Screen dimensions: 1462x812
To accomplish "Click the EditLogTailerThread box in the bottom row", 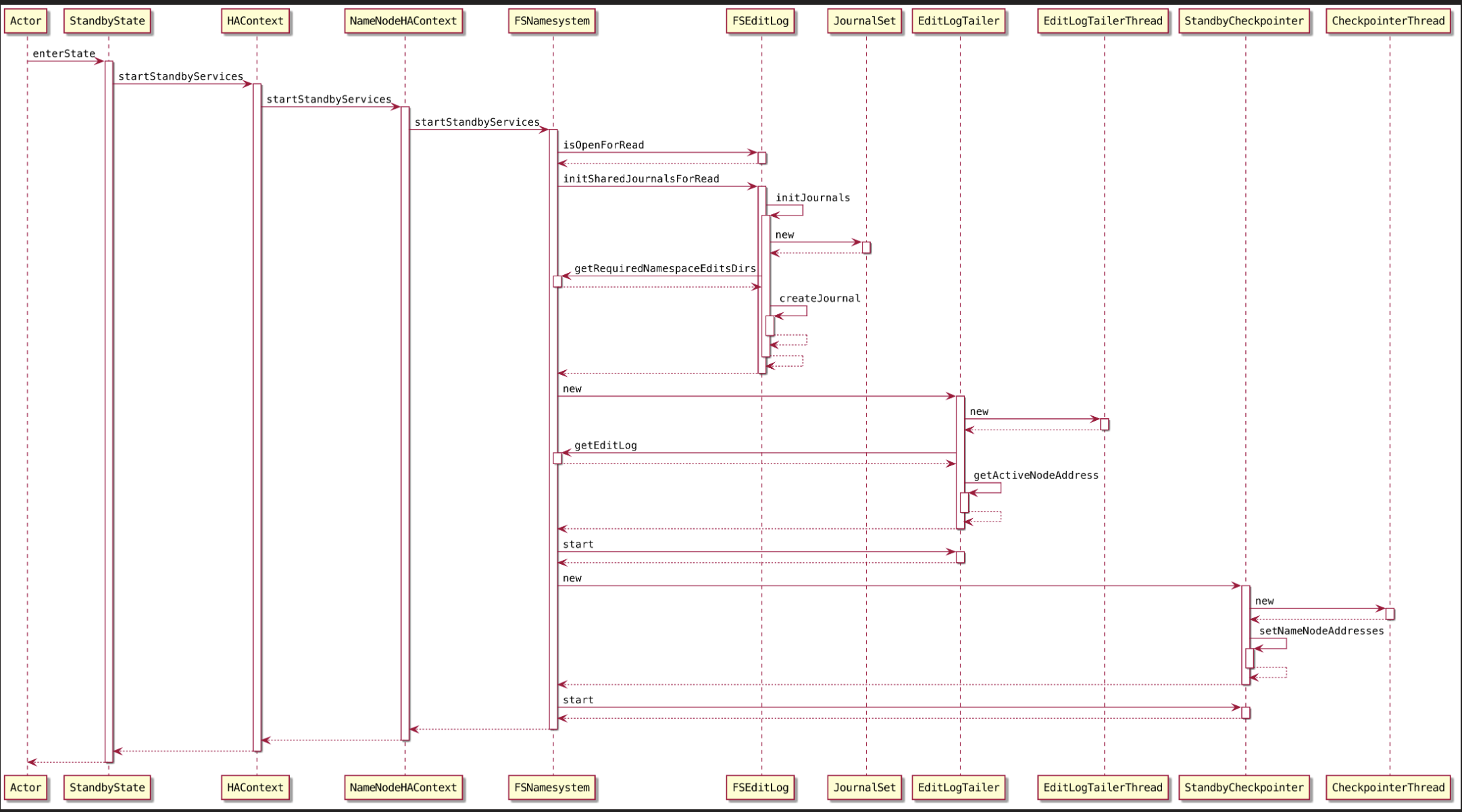I will 1103,787.
